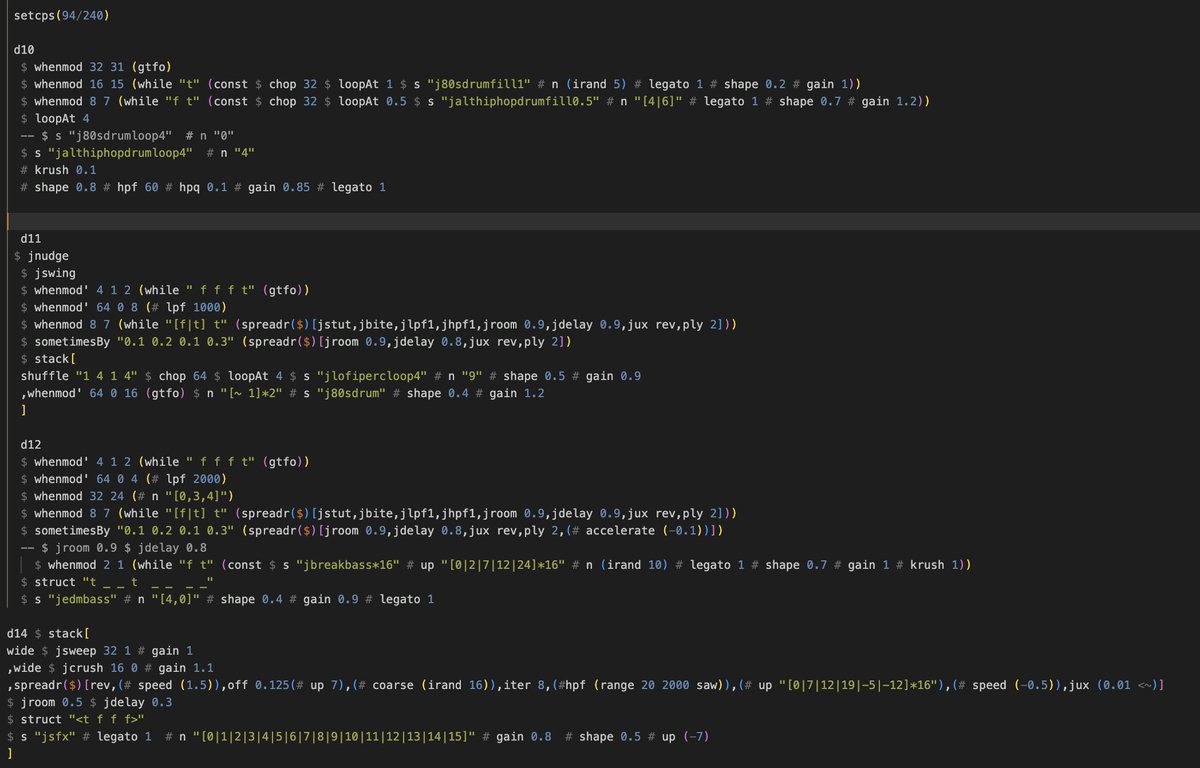Click the "gain 0.85" value

[278, 187]
